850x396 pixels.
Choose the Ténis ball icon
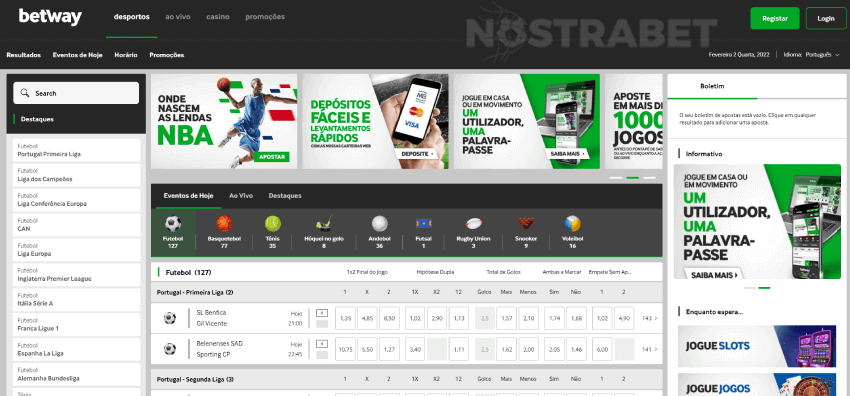(273, 223)
